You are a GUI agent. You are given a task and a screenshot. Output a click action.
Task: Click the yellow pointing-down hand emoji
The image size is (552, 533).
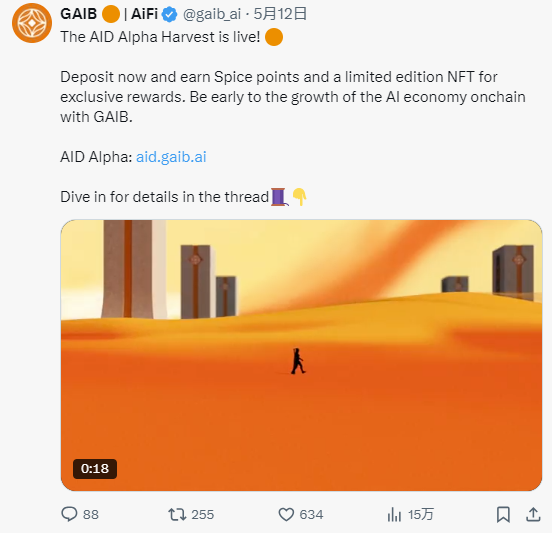coord(300,197)
